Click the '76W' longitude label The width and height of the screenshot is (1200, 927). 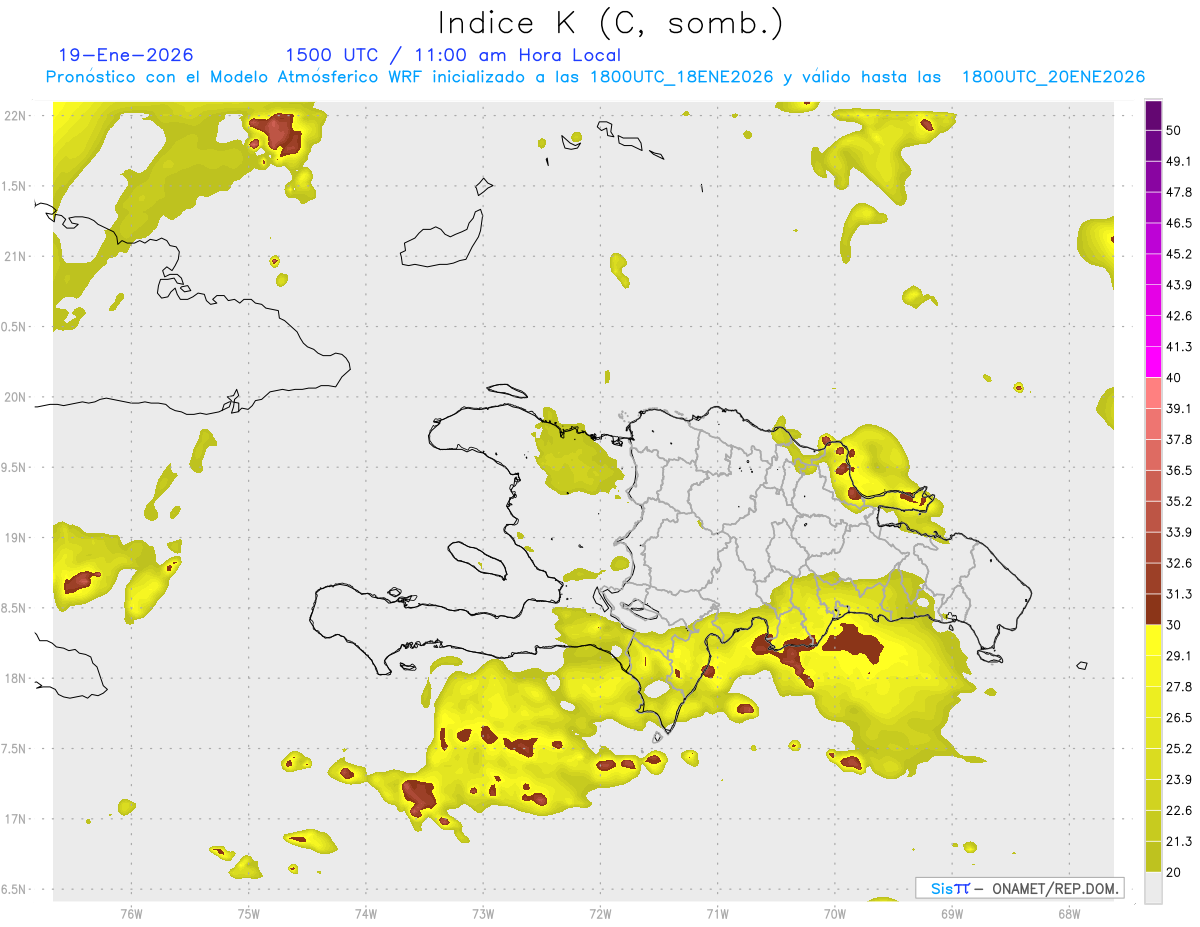131,914
